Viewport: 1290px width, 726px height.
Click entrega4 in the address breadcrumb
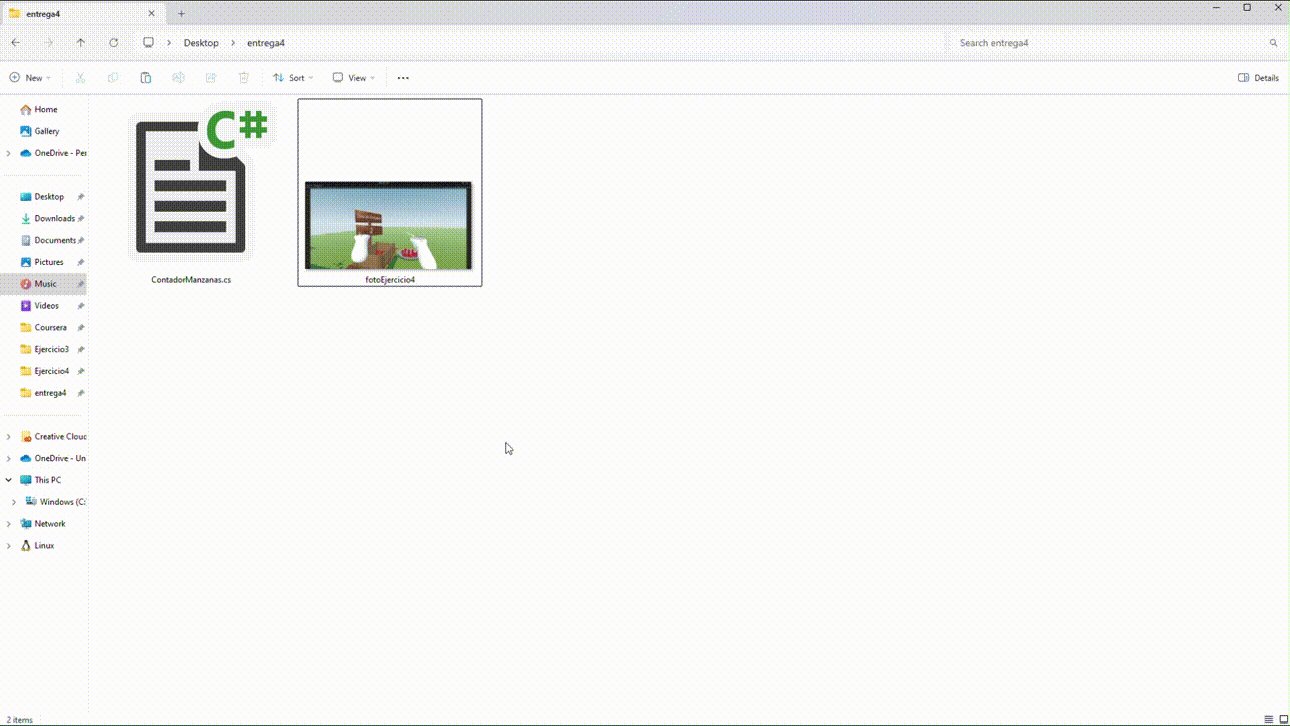[266, 43]
